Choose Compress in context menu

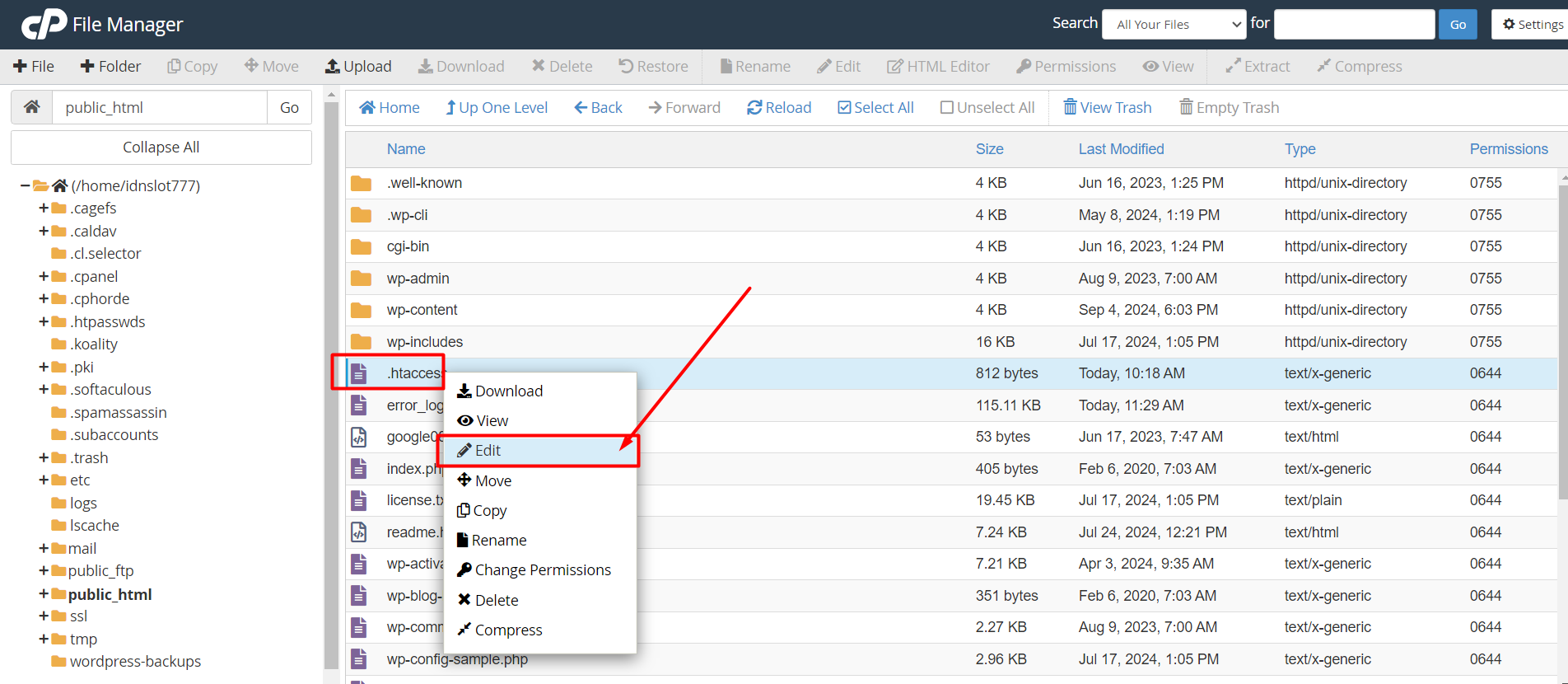pyautogui.click(x=540, y=630)
